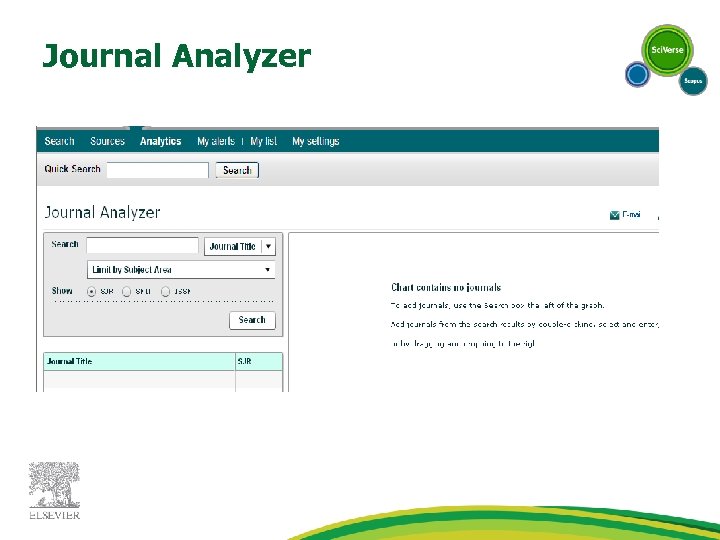Screen dimensions: 720x540
Task: Click the Email envelope icon
Action: [x=614, y=215]
